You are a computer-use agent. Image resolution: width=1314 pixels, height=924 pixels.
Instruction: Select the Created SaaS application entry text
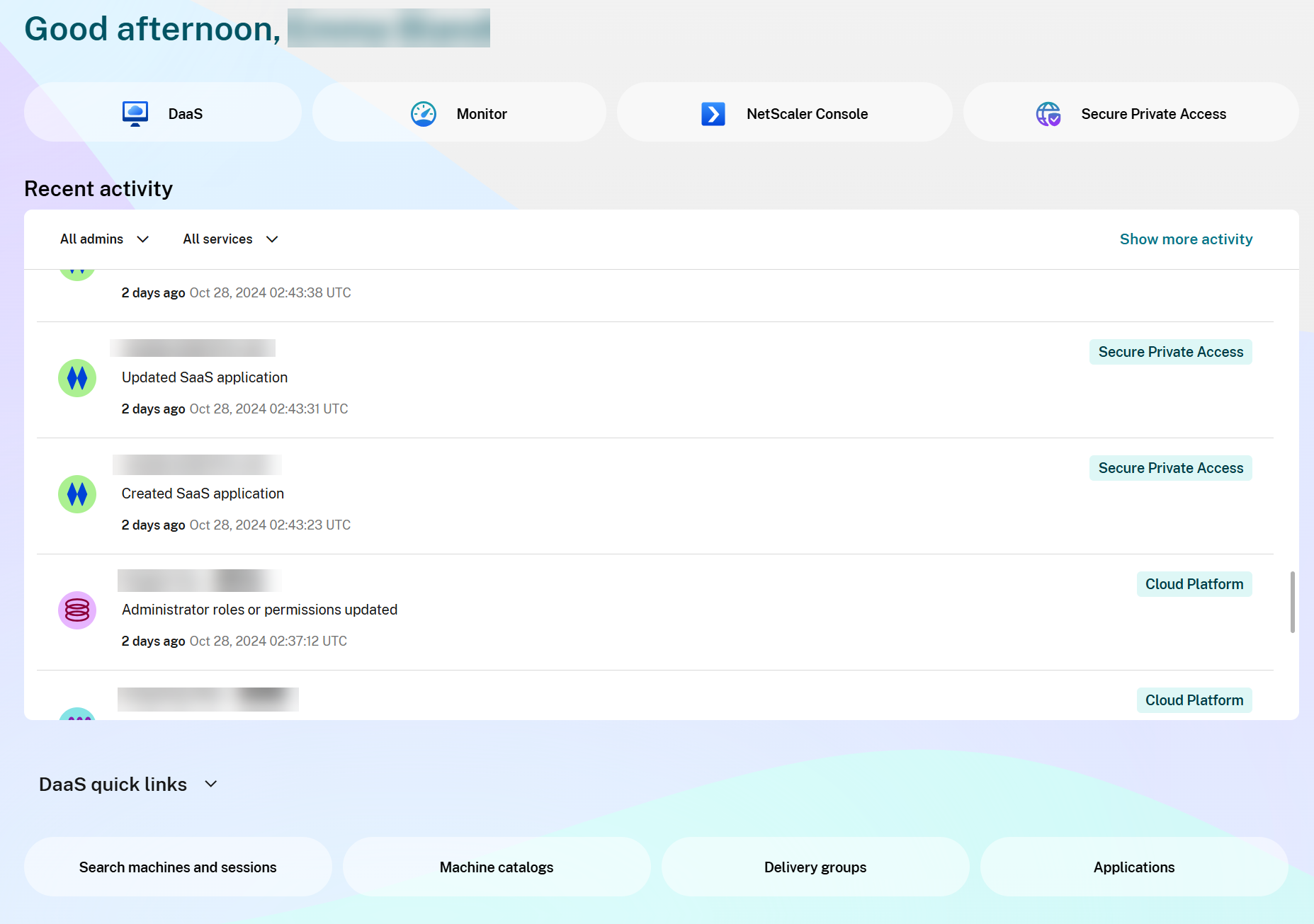(203, 494)
